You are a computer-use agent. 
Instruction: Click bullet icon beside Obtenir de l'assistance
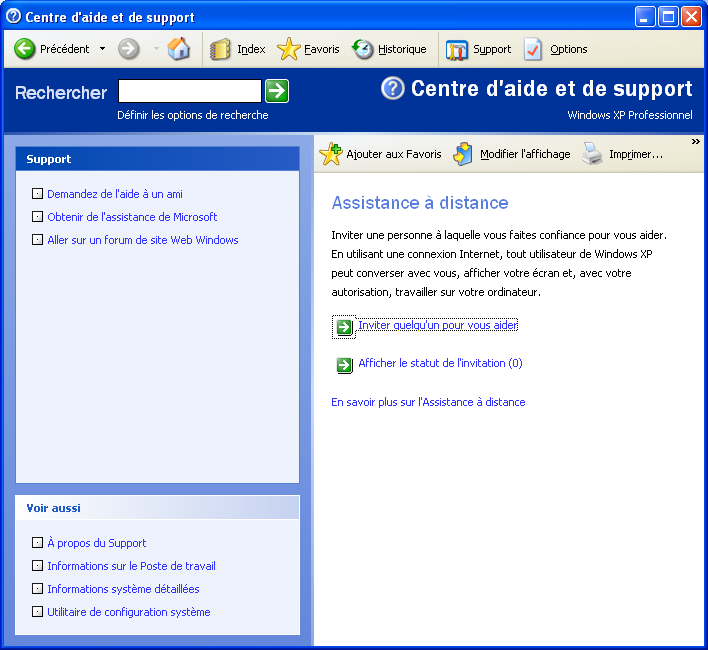point(37,217)
